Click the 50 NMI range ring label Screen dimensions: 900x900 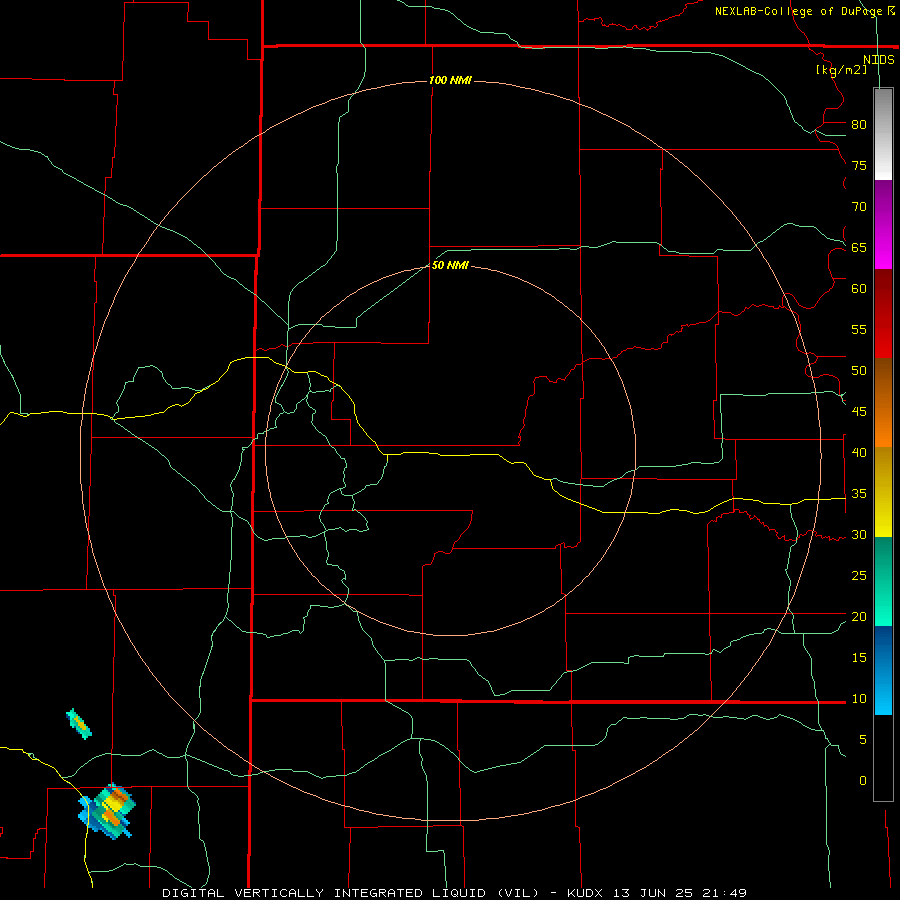pyautogui.click(x=450, y=265)
